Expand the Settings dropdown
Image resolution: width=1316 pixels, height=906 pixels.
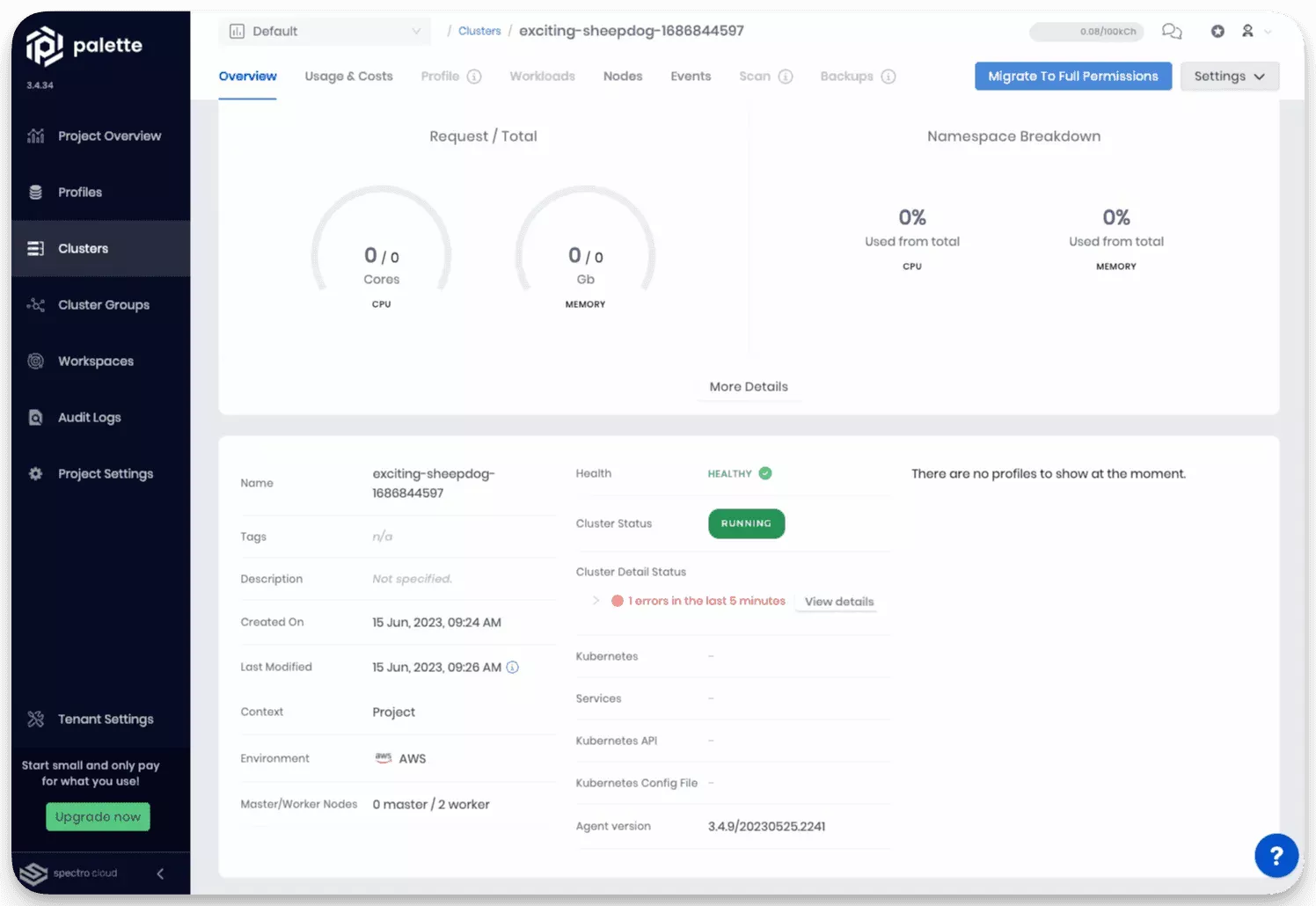[1229, 76]
